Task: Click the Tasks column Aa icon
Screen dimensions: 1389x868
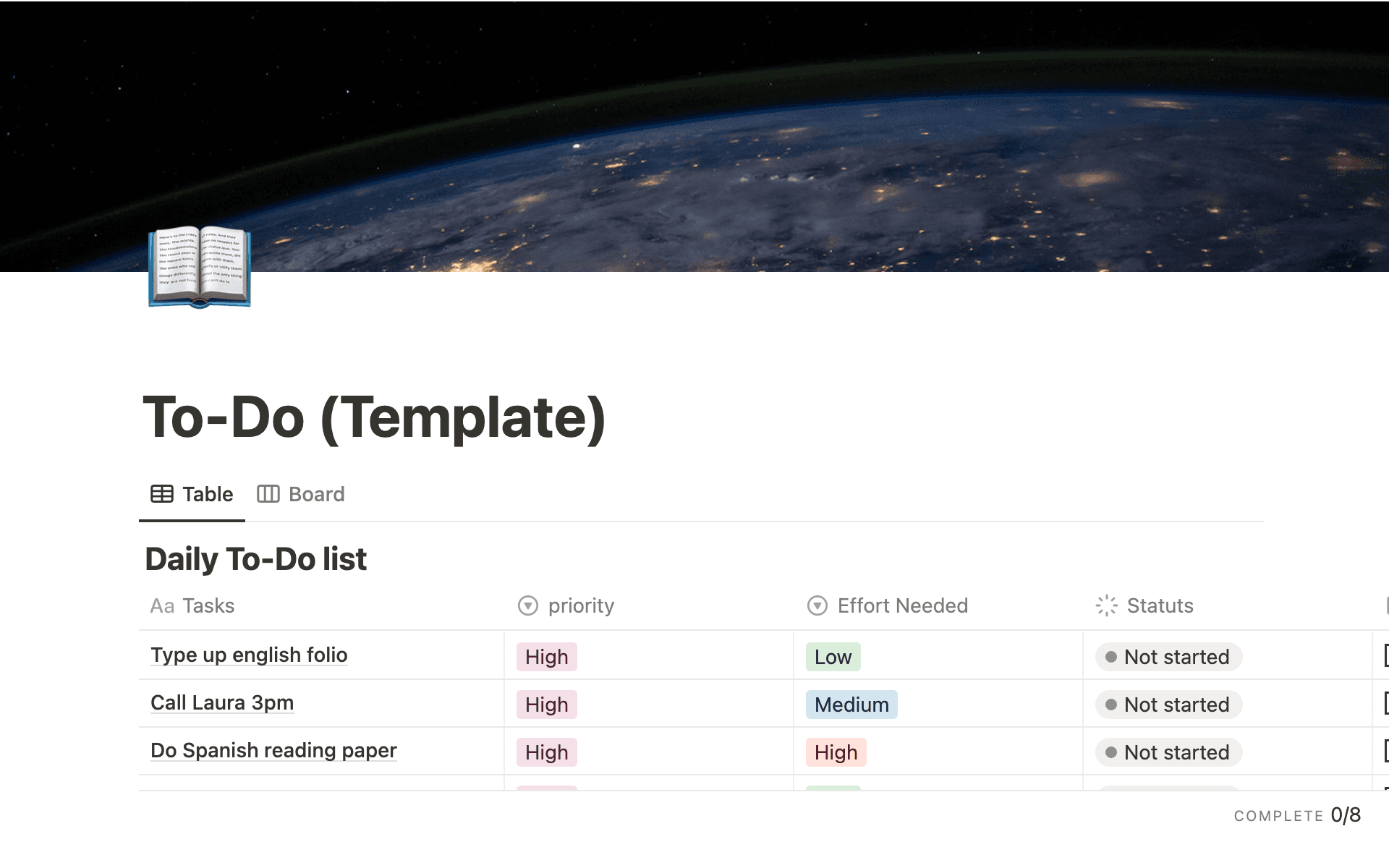Action: (162, 606)
